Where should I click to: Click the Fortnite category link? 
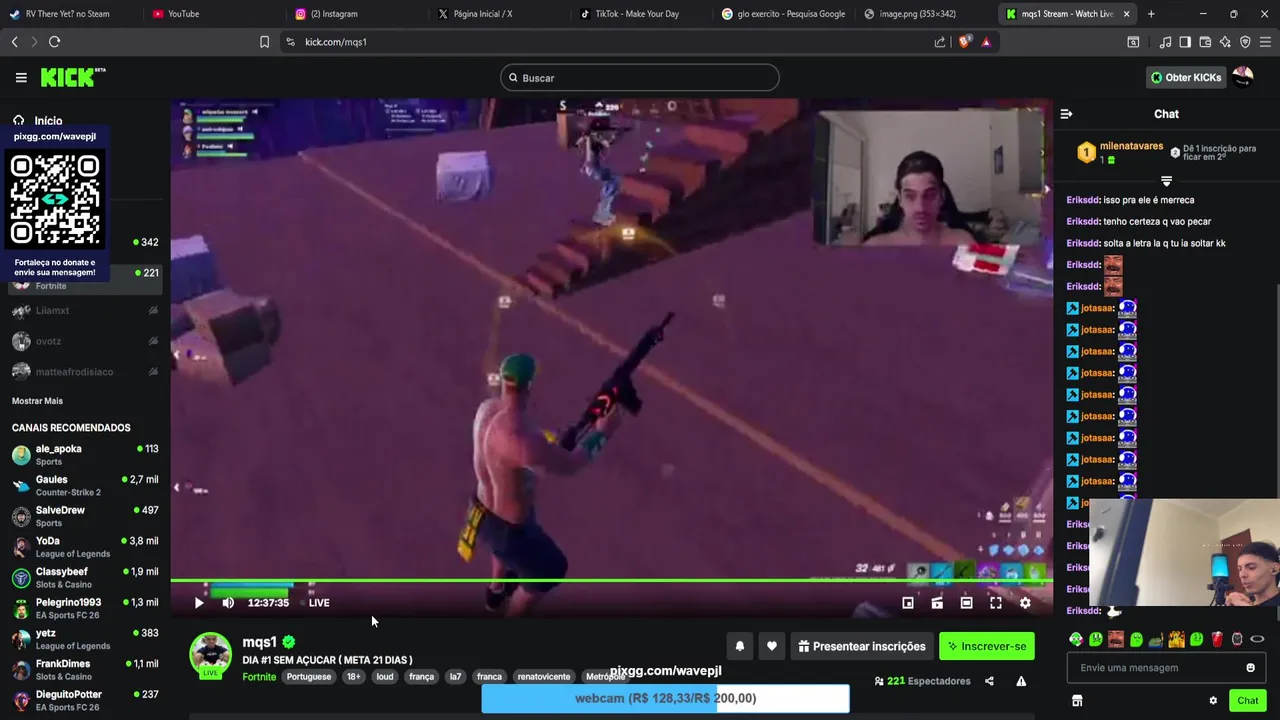tap(259, 677)
